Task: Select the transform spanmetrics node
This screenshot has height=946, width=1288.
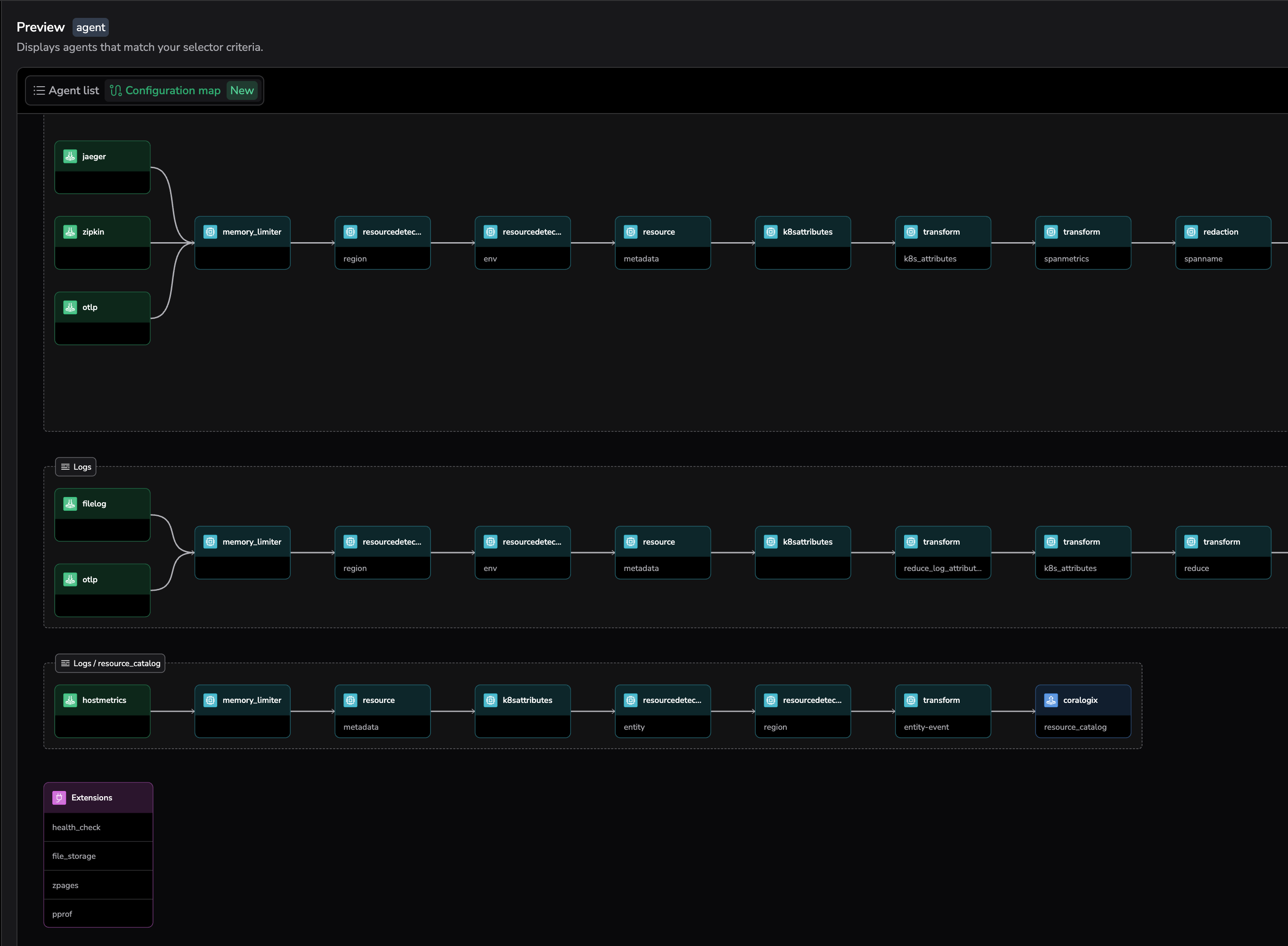Action: coord(1083,243)
